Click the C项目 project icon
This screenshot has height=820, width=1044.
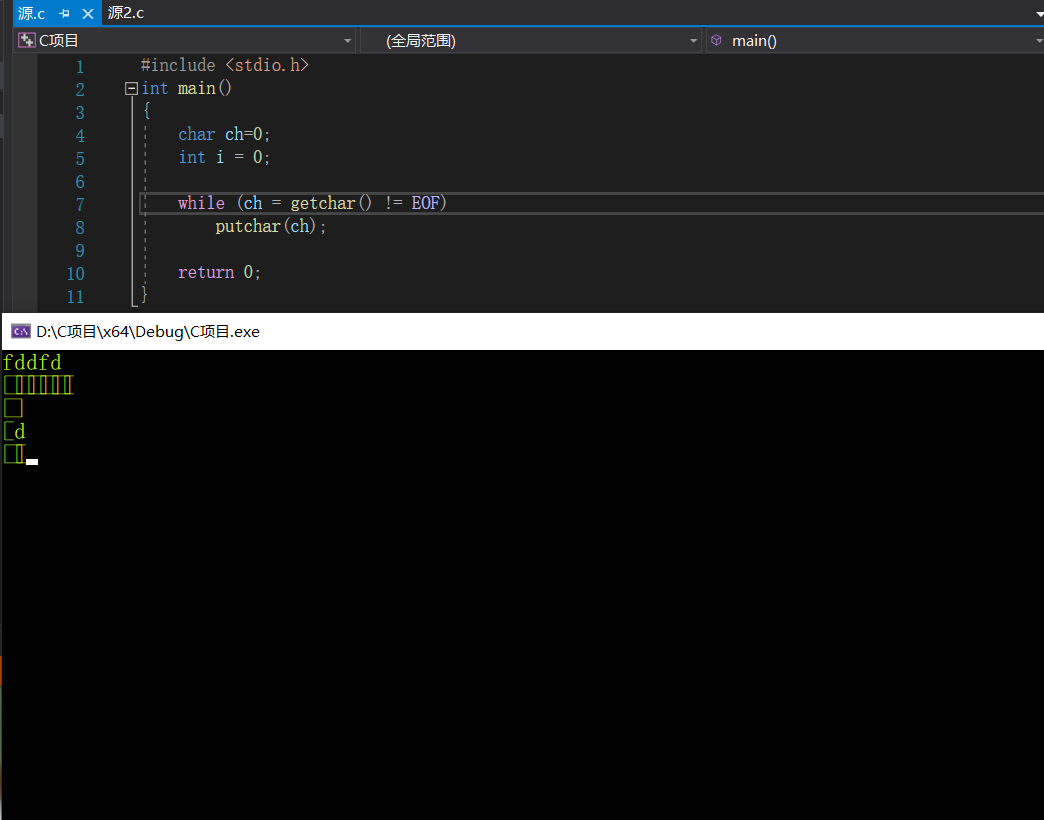click(x=27, y=41)
